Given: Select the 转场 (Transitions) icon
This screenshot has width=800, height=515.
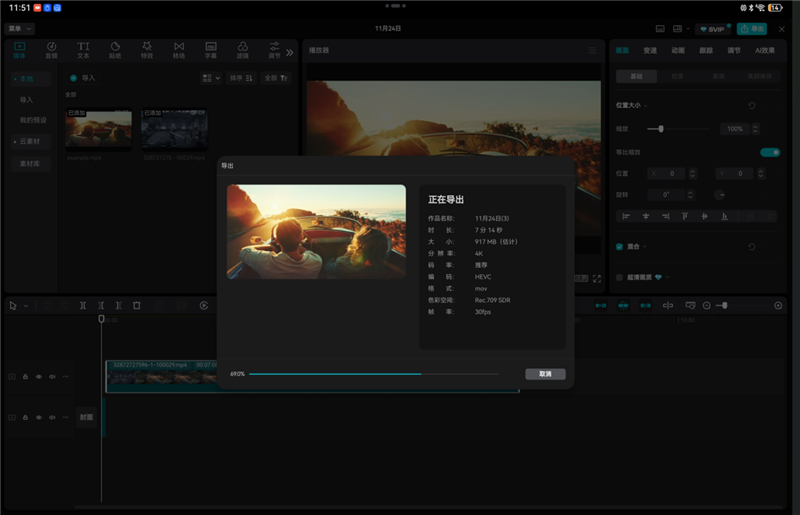Looking at the screenshot, I should tap(179, 48).
